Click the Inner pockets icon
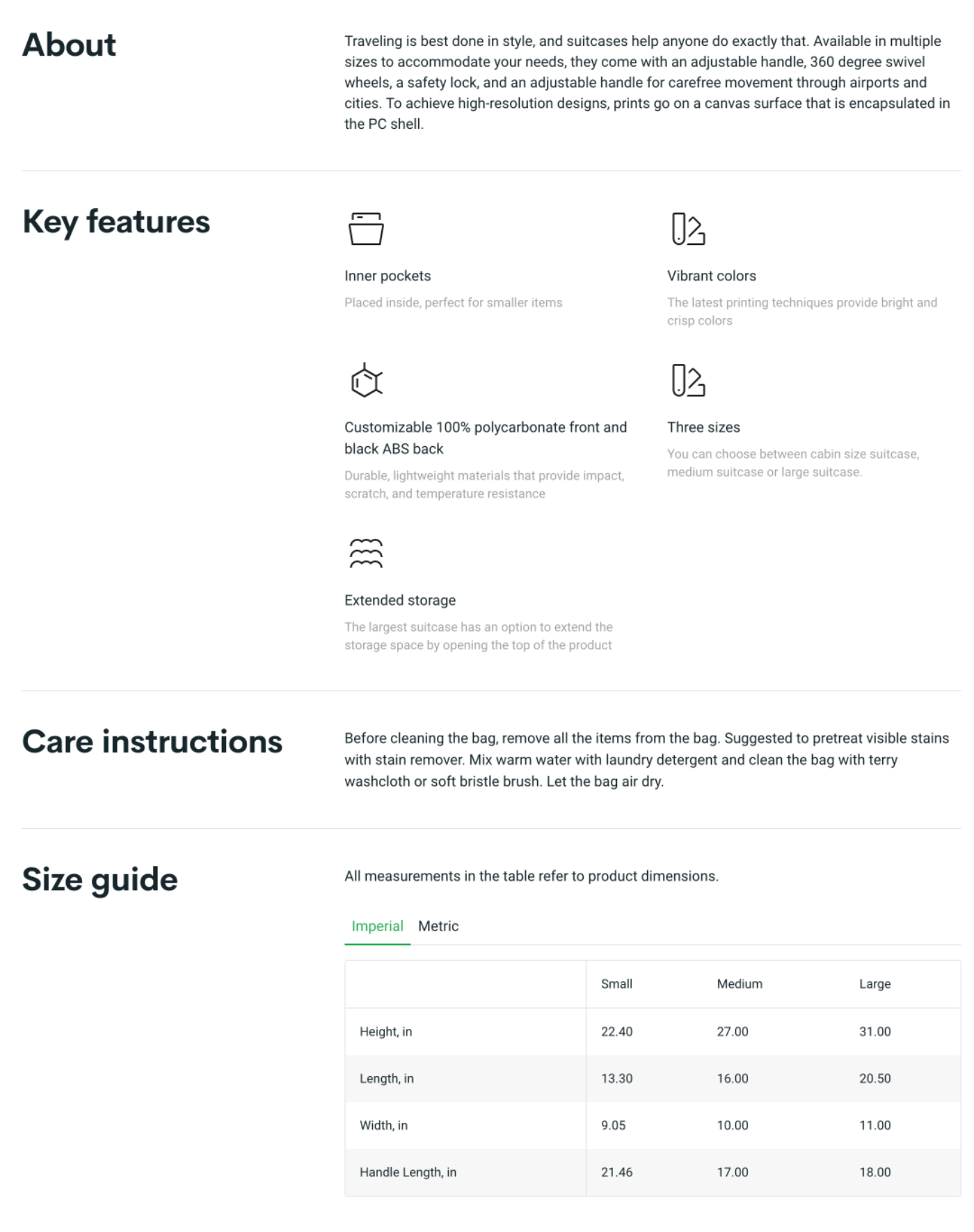Viewport: 974px width, 1232px height. 366,229
